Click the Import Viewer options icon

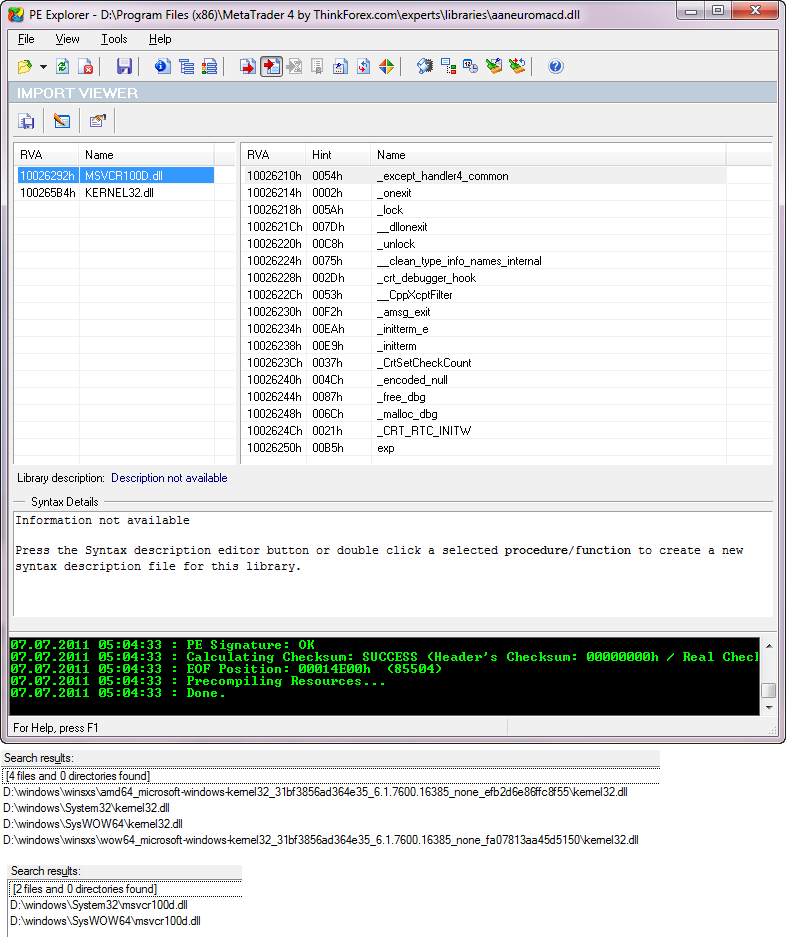point(97,121)
